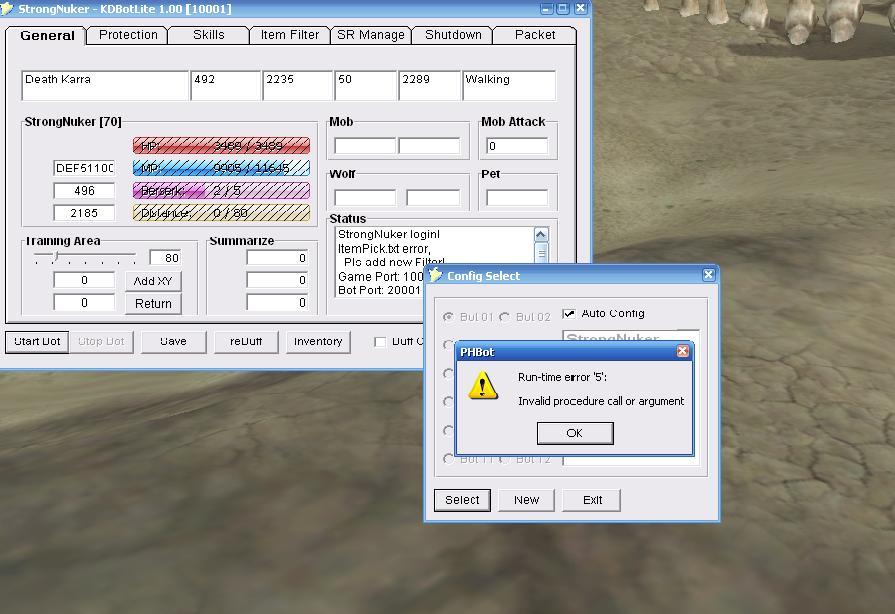Click the Death Karra field
Viewport: 895px width, 614px height.
coord(105,86)
